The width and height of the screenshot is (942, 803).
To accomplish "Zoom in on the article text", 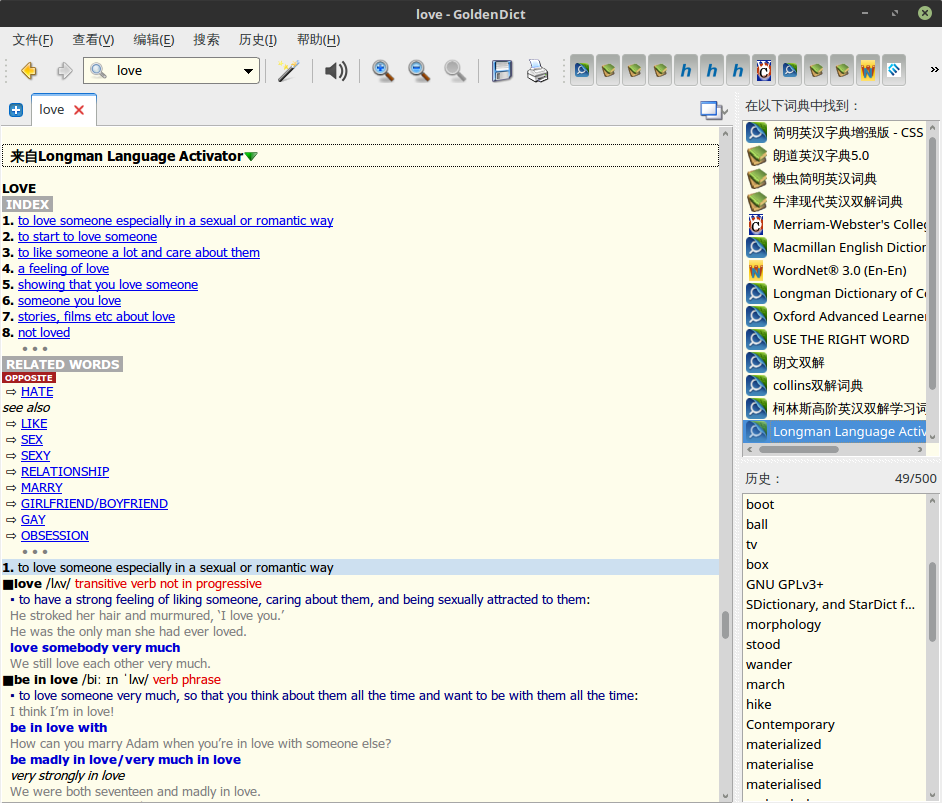I will pyautogui.click(x=382, y=70).
